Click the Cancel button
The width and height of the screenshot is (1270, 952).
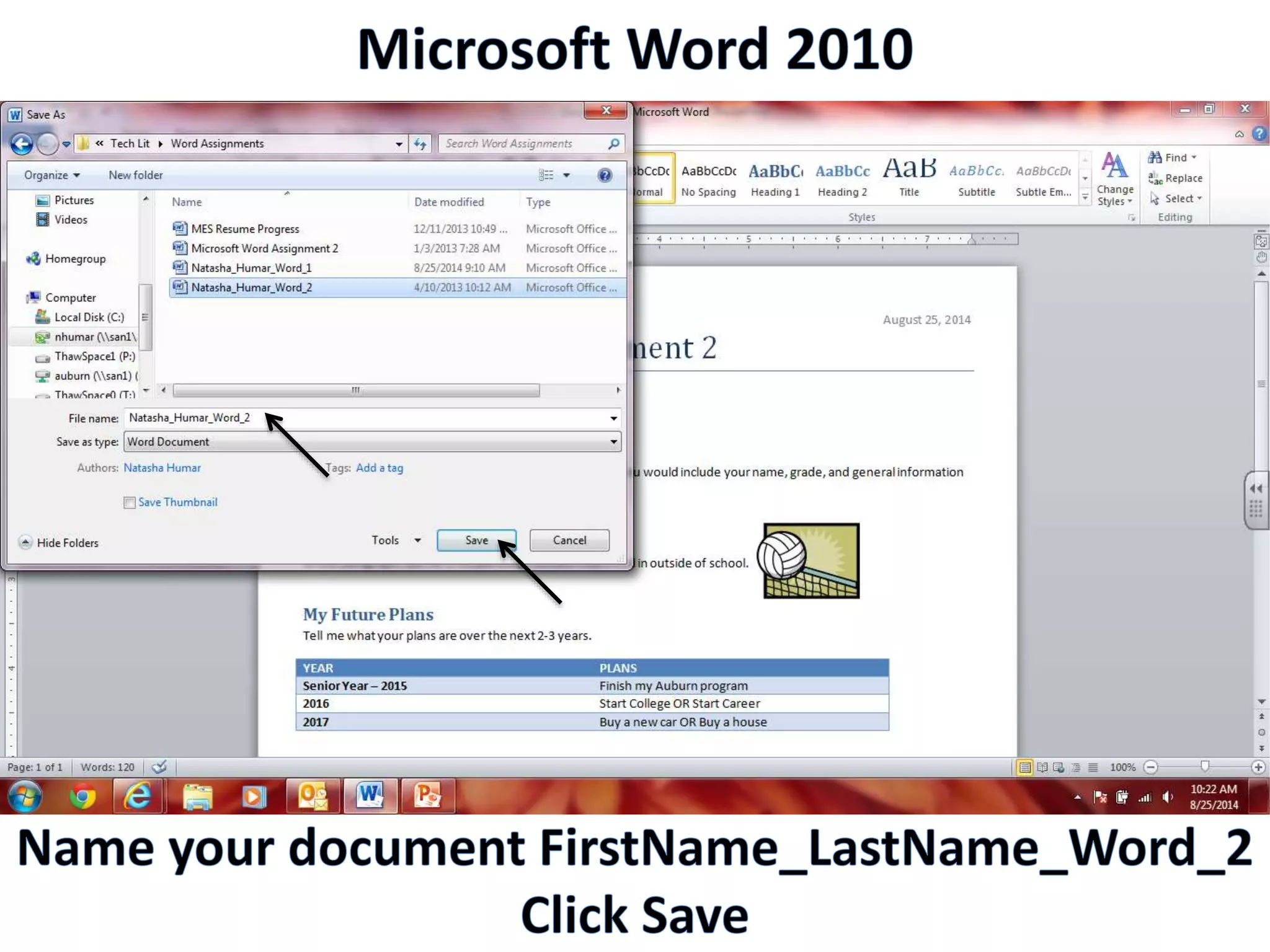(x=569, y=540)
